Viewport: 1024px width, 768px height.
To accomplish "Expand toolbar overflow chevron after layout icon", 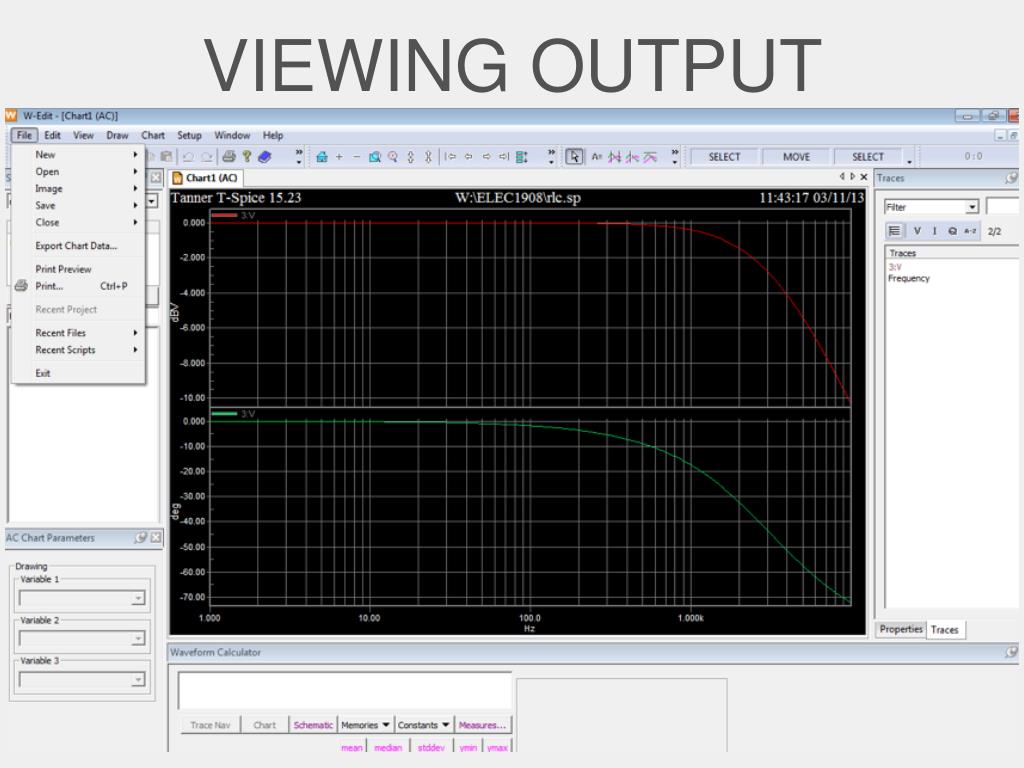I will pyautogui.click(x=551, y=156).
